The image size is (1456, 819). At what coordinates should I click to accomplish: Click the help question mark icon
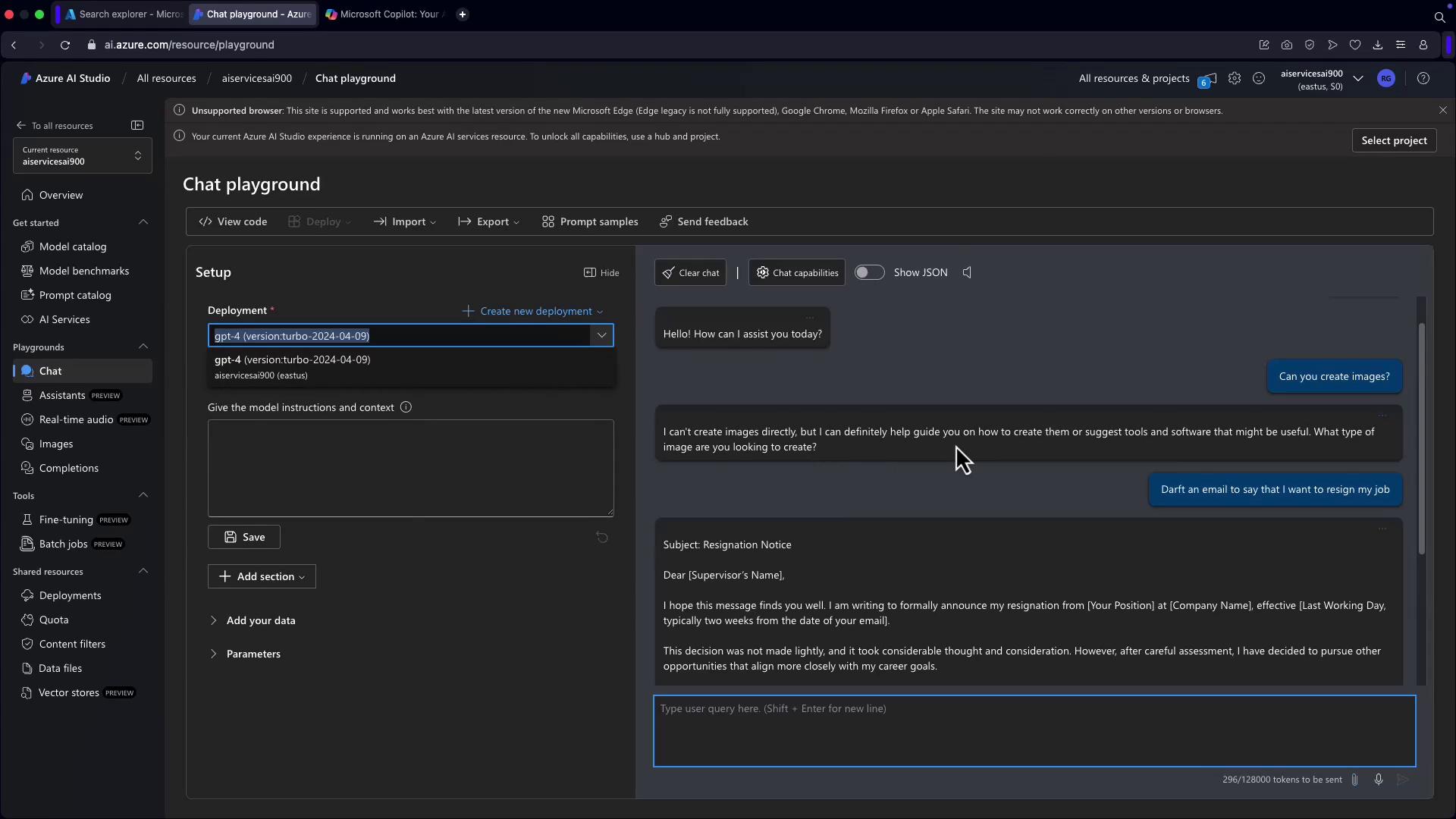pos(1423,78)
